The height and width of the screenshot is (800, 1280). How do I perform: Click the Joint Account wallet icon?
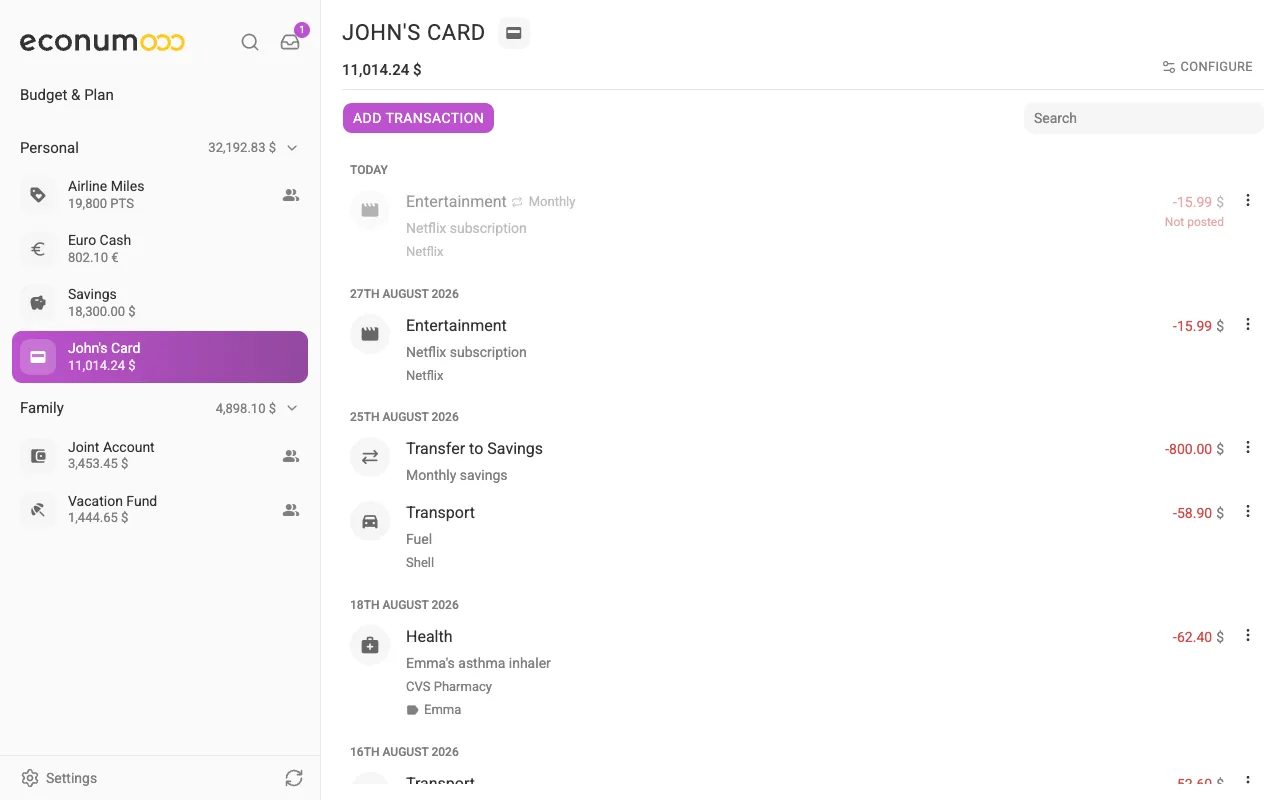[x=38, y=456]
